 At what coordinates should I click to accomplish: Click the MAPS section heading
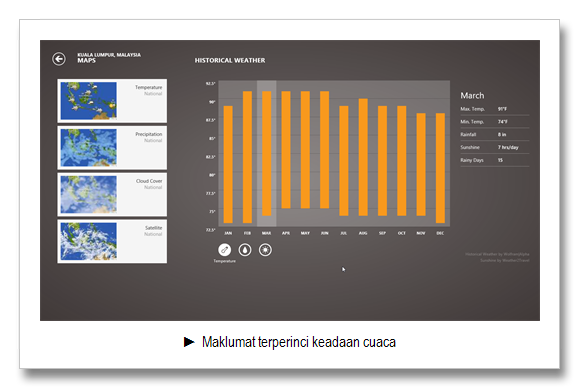86,60
